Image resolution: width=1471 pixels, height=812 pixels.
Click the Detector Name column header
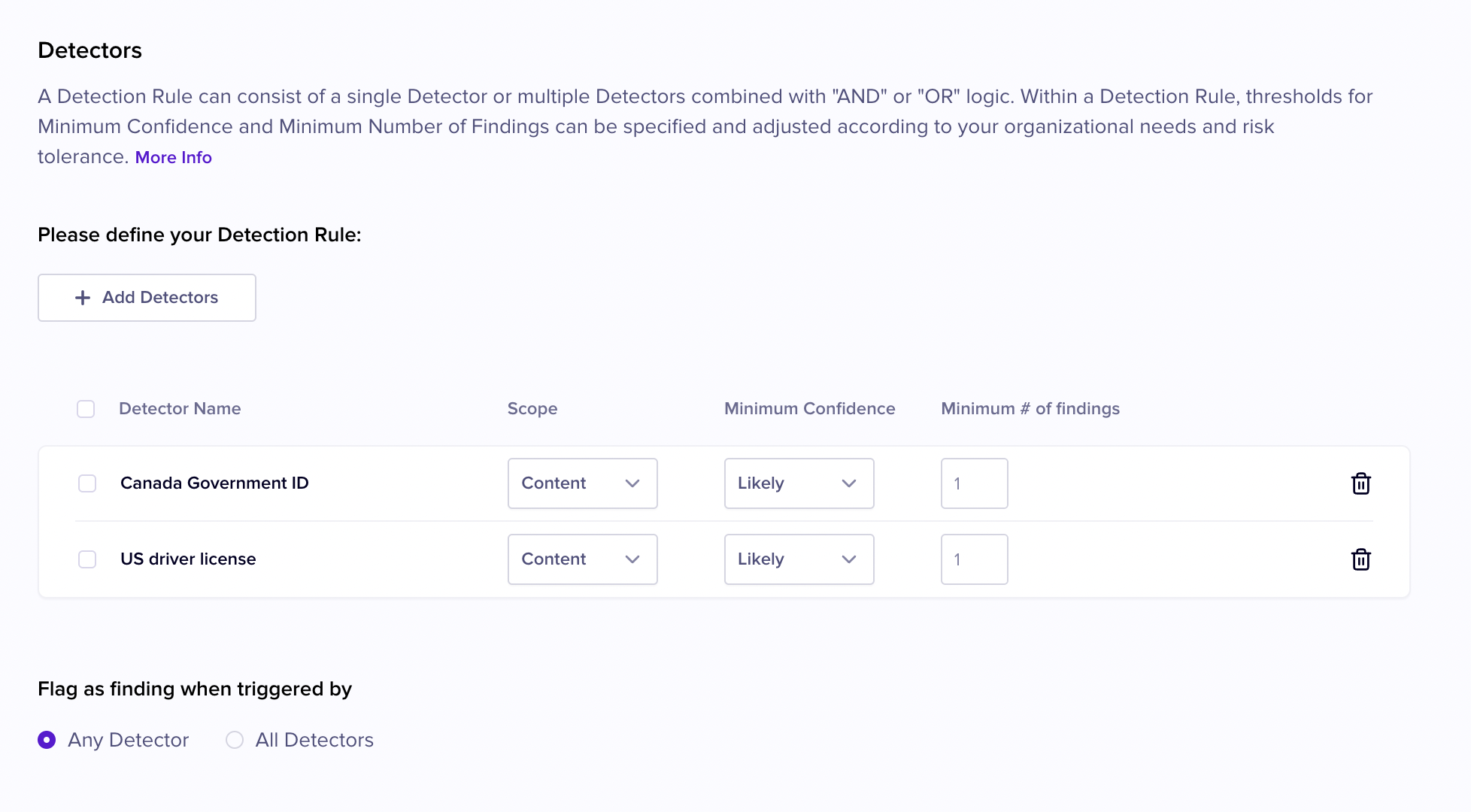click(180, 408)
